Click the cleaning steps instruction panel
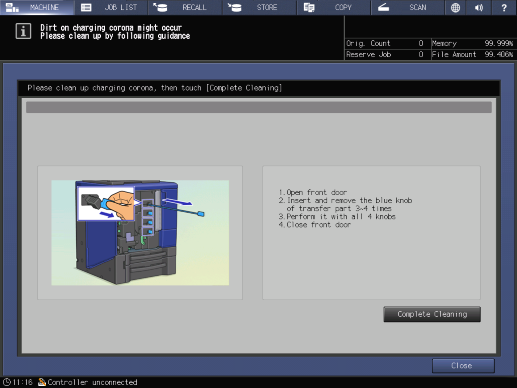The height and width of the screenshot is (388, 517). click(371, 232)
